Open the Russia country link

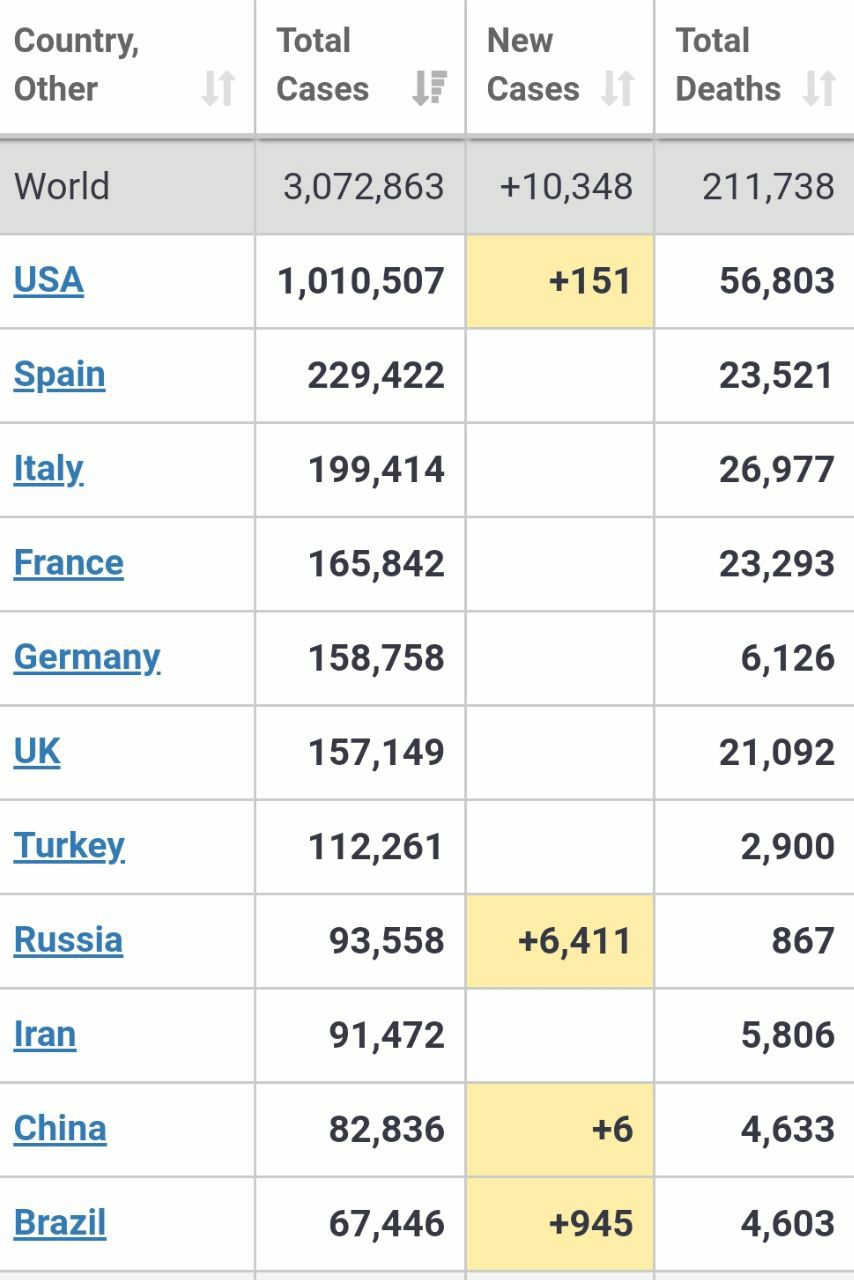coord(69,940)
